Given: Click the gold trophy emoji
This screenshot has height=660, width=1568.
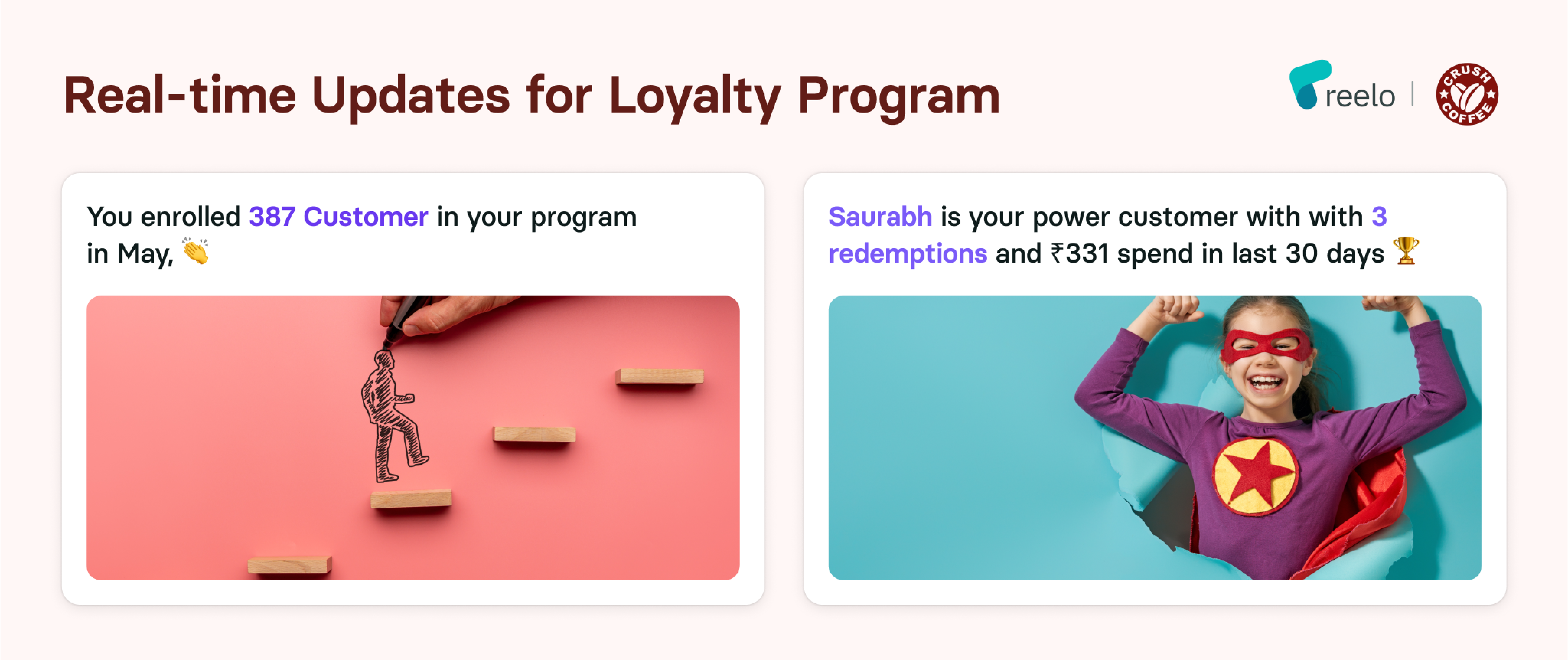Looking at the screenshot, I should click(x=1406, y=251).
